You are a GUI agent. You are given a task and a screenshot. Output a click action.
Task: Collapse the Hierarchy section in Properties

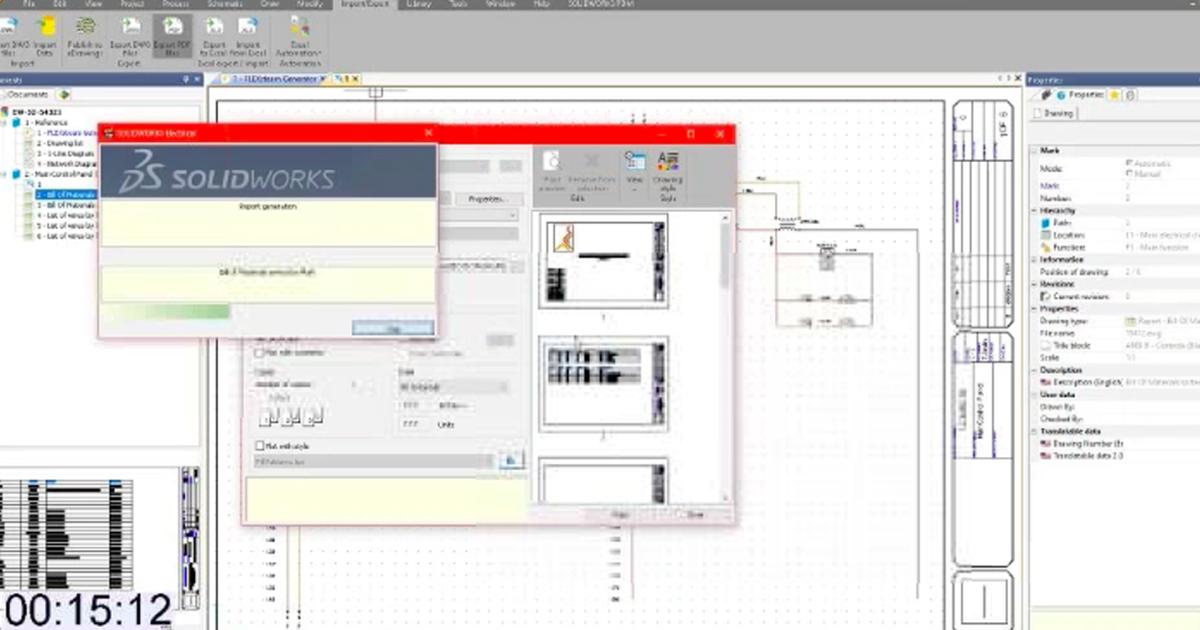pos(1036,210)
